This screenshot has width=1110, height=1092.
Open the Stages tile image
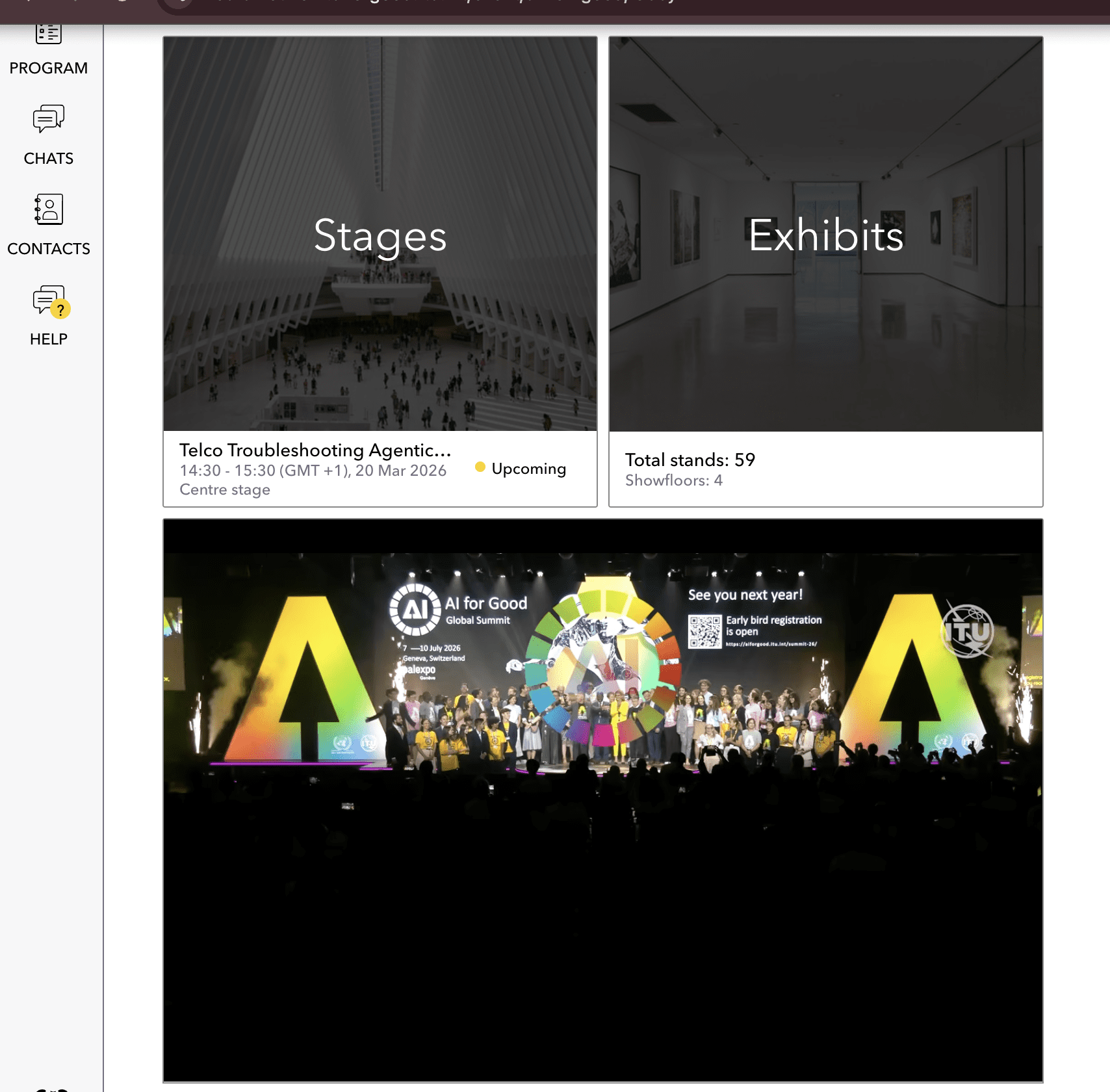tap(380, 234)
